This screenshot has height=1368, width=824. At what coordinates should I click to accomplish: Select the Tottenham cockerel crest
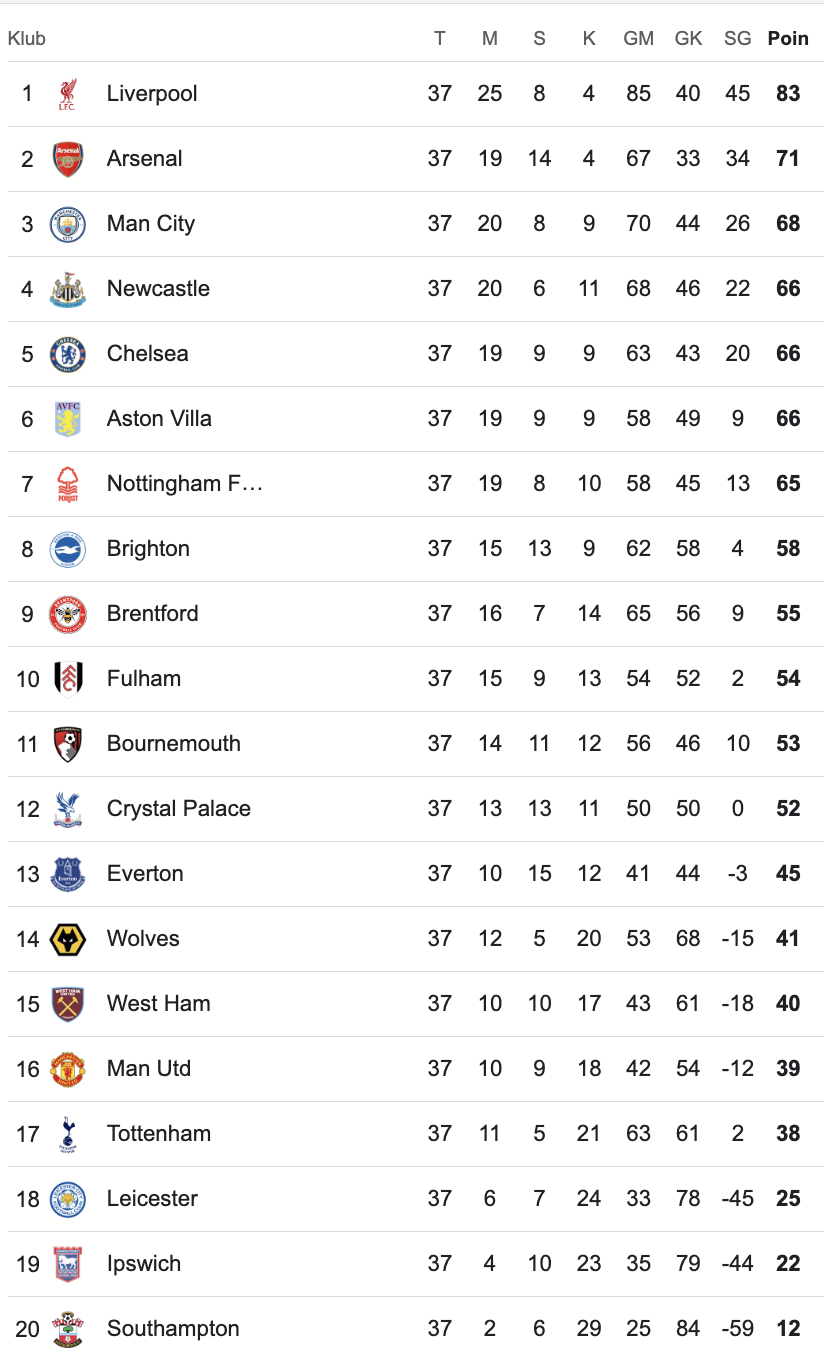click(68, 1134)
